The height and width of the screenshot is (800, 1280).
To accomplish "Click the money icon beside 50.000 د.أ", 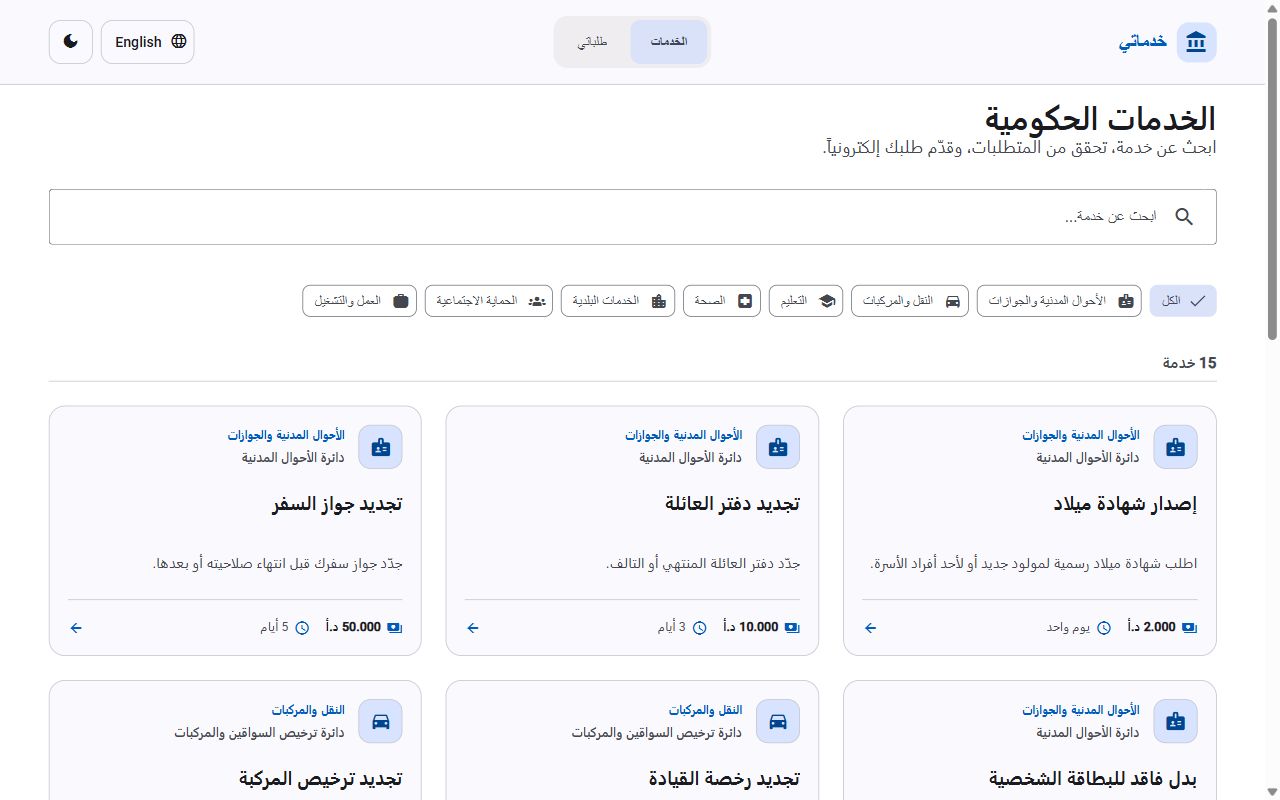I will [394, 628].
